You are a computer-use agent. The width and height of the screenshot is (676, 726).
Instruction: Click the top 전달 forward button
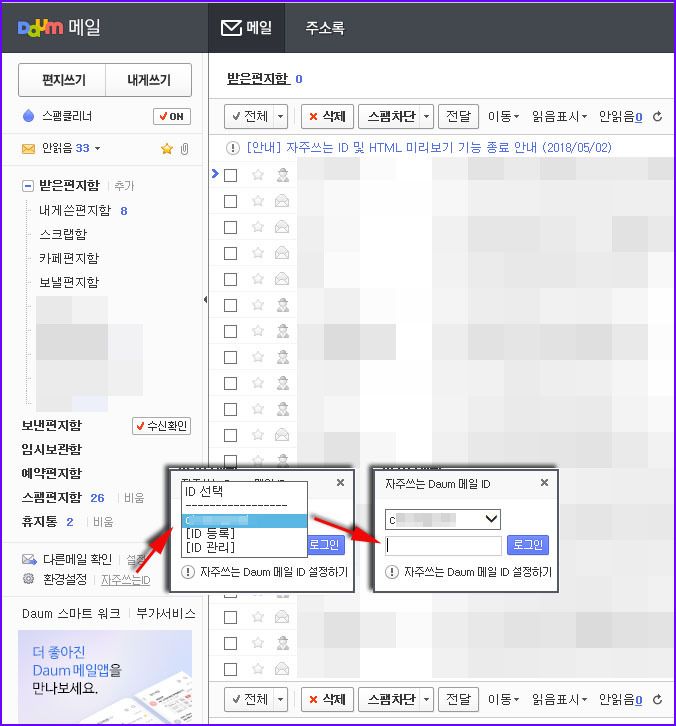click(x=458, y=116)
